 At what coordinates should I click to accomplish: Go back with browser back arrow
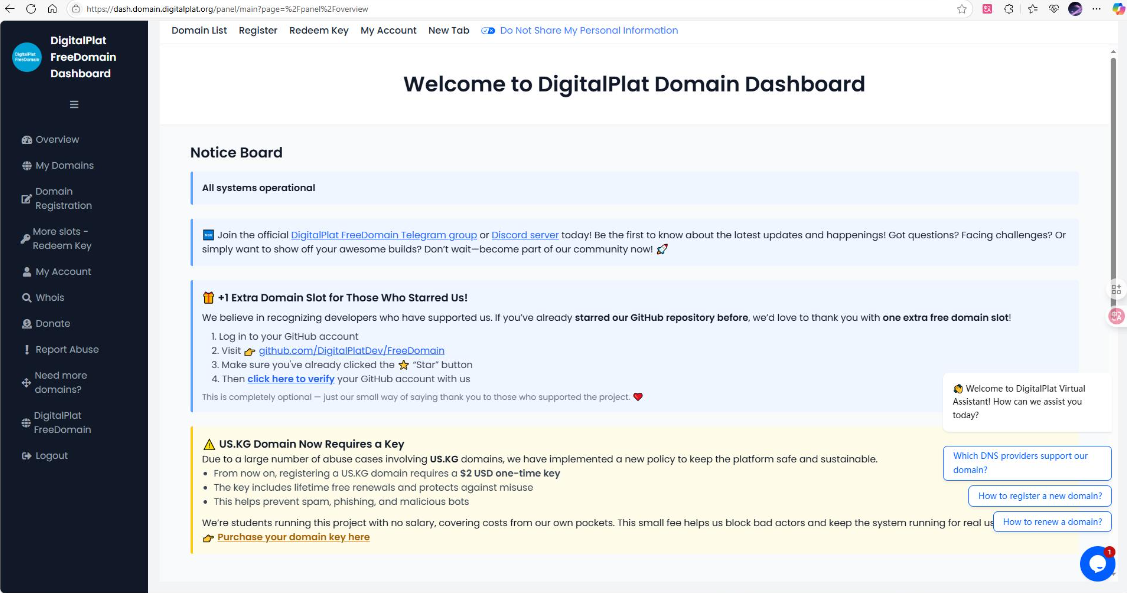pyautogui.click(x=9, y=9)
